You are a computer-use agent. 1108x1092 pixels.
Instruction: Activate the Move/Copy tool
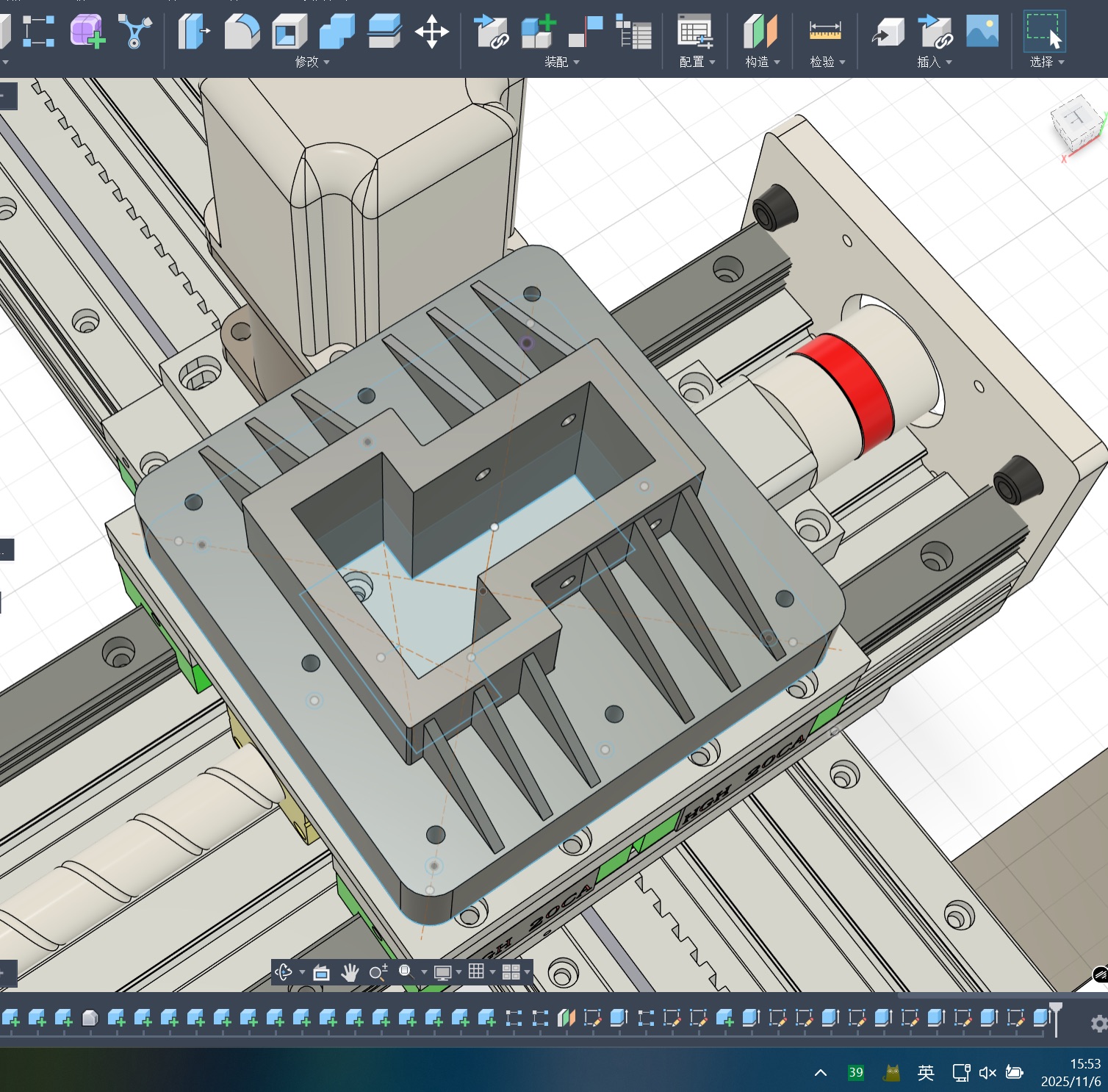click(x=431, y=32)
